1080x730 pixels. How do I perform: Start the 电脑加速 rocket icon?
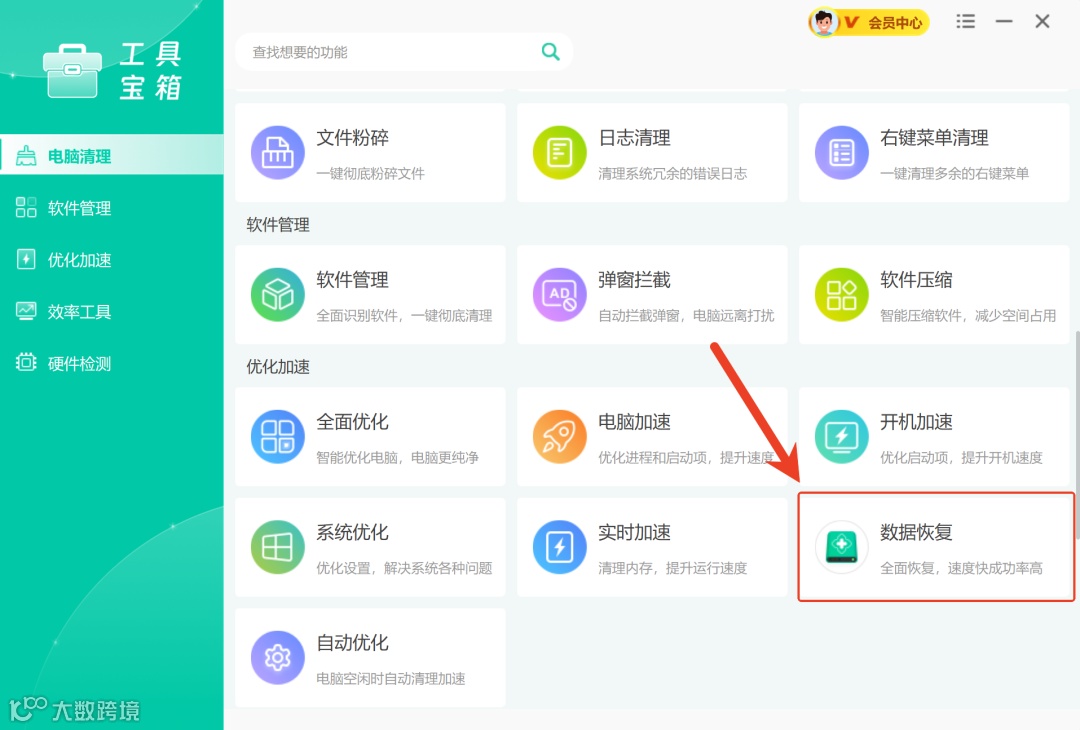pos(559,437)
